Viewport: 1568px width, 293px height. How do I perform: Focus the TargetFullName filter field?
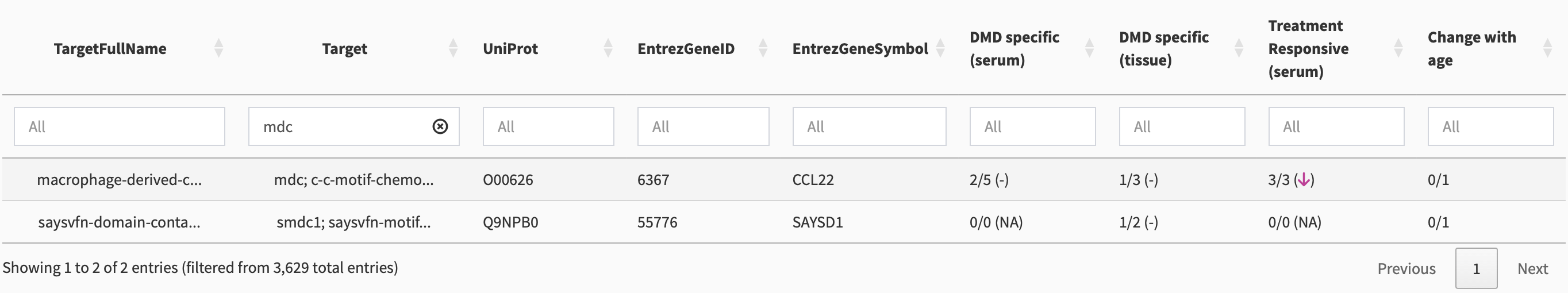pos(120,126)
